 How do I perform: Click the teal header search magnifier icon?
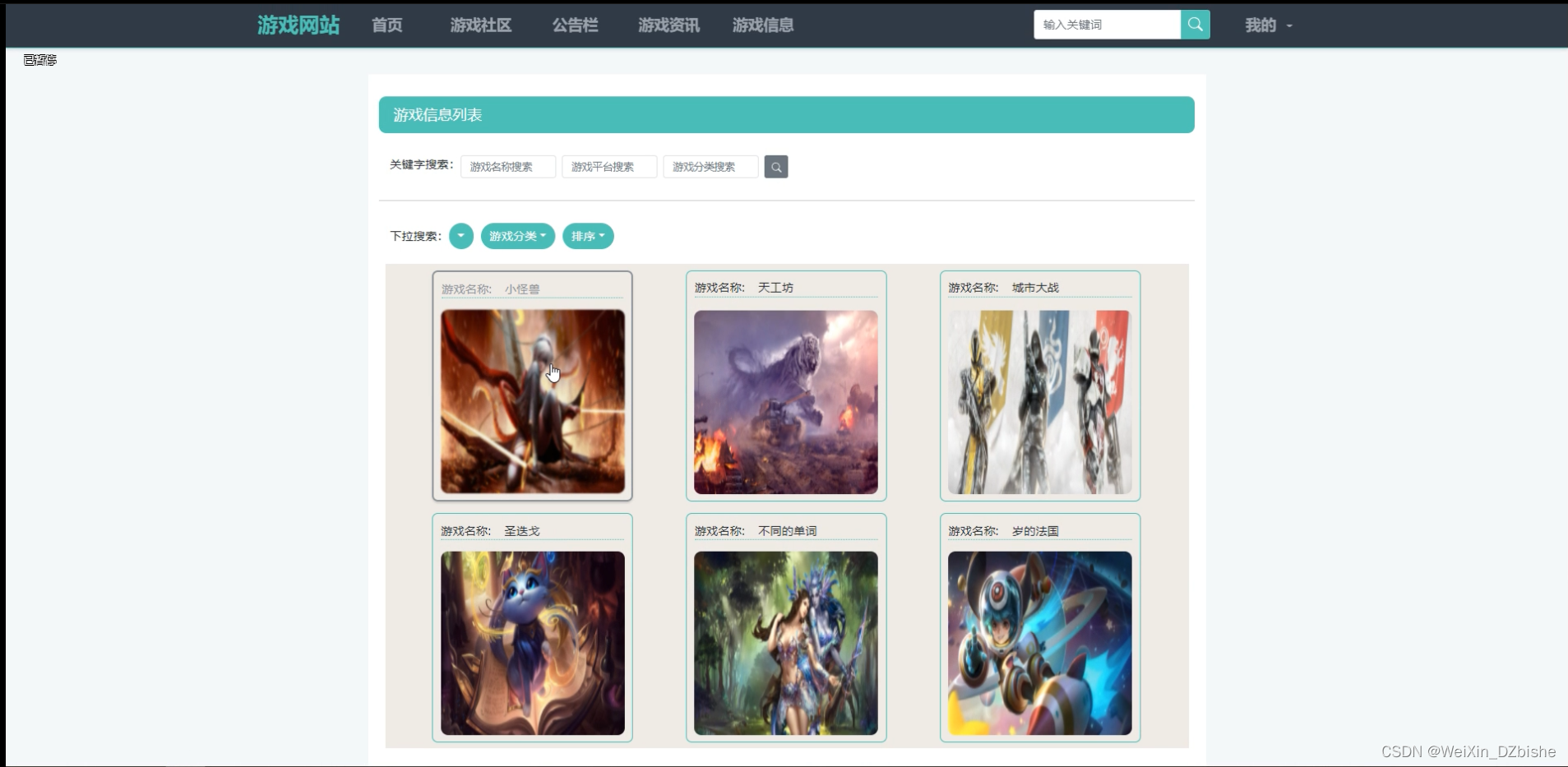pyautogui.click(x=1195, y=25)
